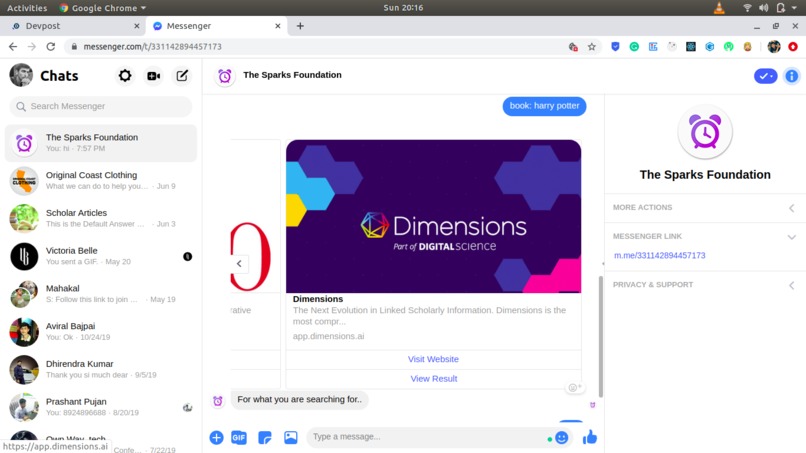Open the Grammarly extension icon
This screenshot has height=453, width=806.
[x=634, y=47]
